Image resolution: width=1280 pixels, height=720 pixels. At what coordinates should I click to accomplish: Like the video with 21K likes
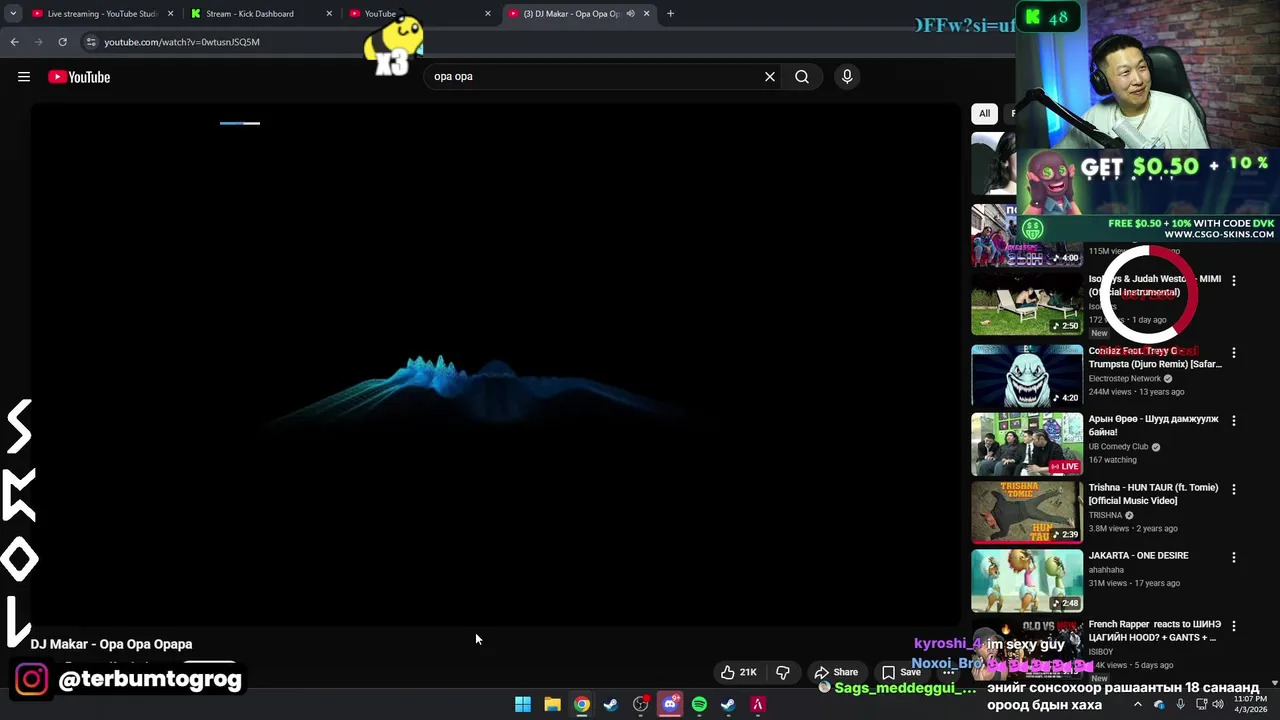[738, 672]
